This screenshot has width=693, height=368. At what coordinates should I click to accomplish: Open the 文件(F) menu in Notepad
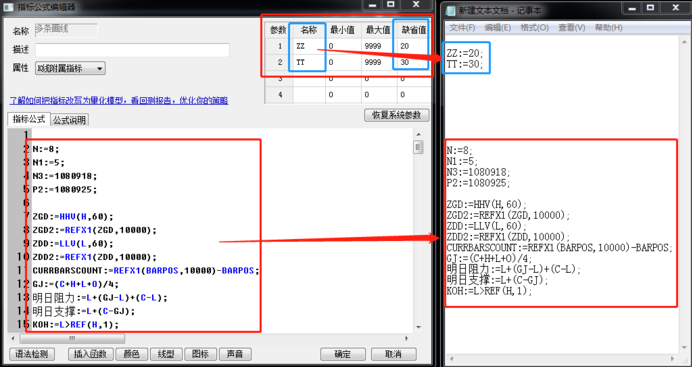(x=462, y=28)
